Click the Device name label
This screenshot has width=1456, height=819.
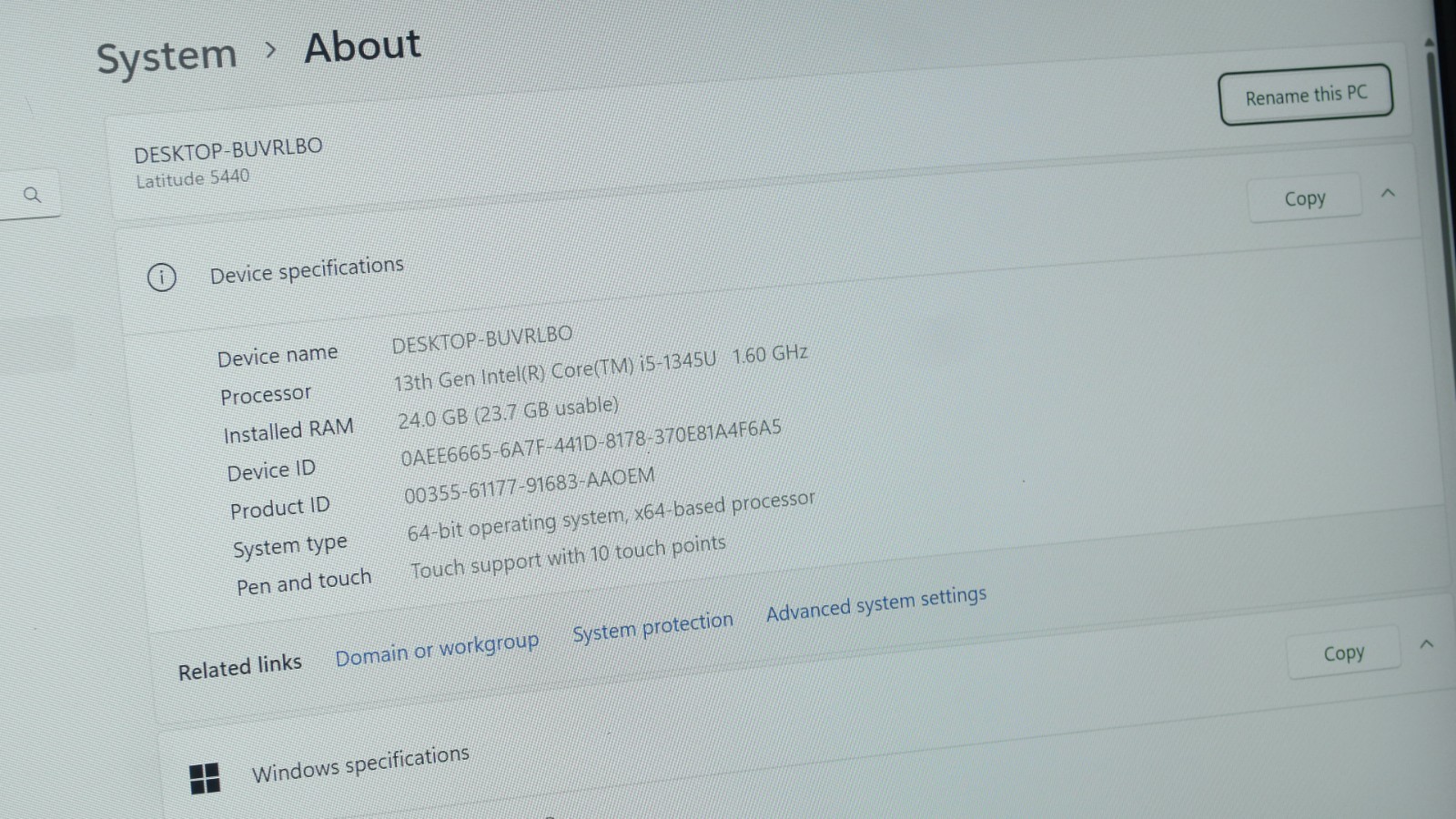click(278, 355)
